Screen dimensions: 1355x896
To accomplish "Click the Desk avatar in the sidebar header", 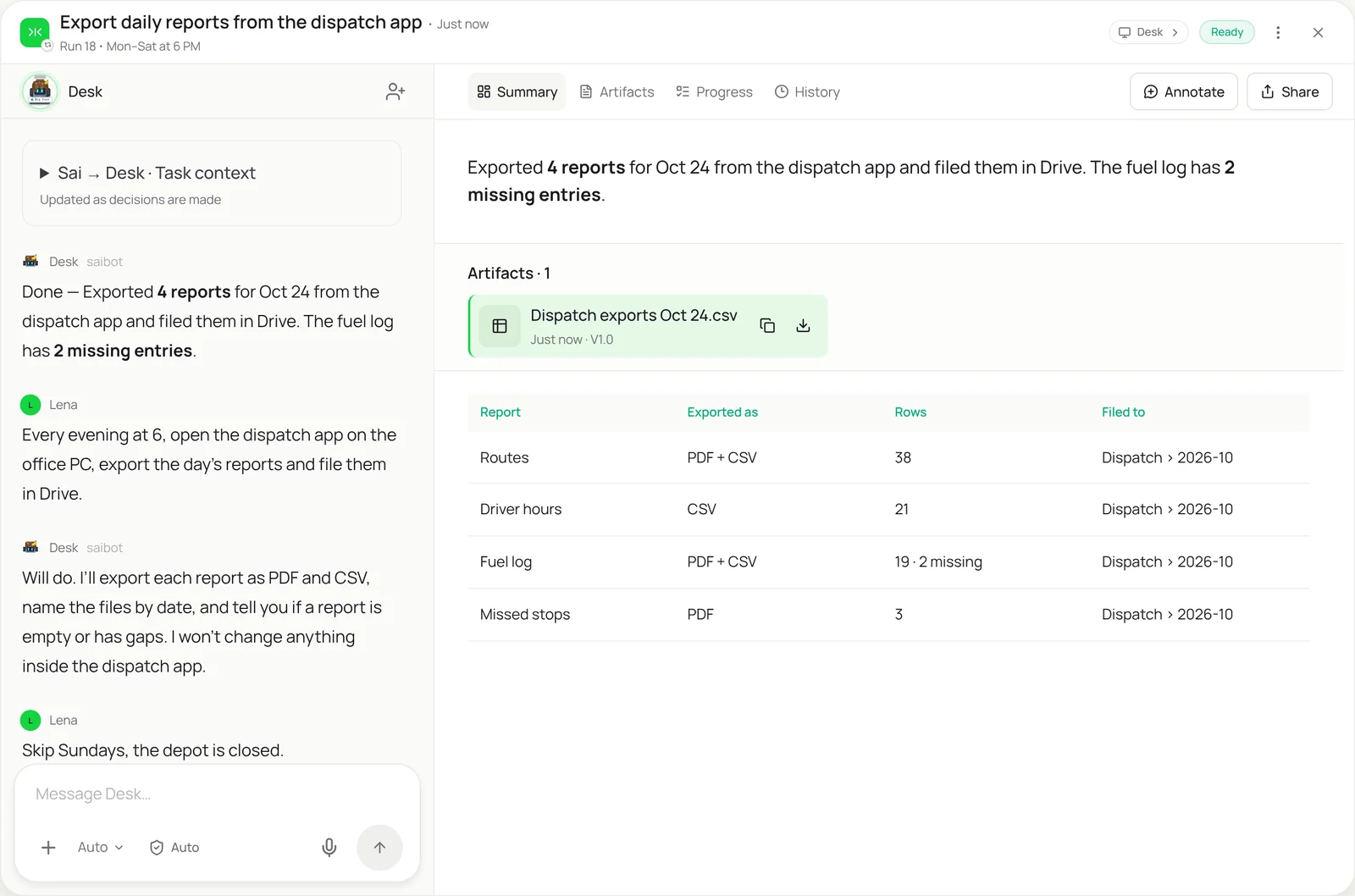I will pyautogui.click(x=40, y=91).
